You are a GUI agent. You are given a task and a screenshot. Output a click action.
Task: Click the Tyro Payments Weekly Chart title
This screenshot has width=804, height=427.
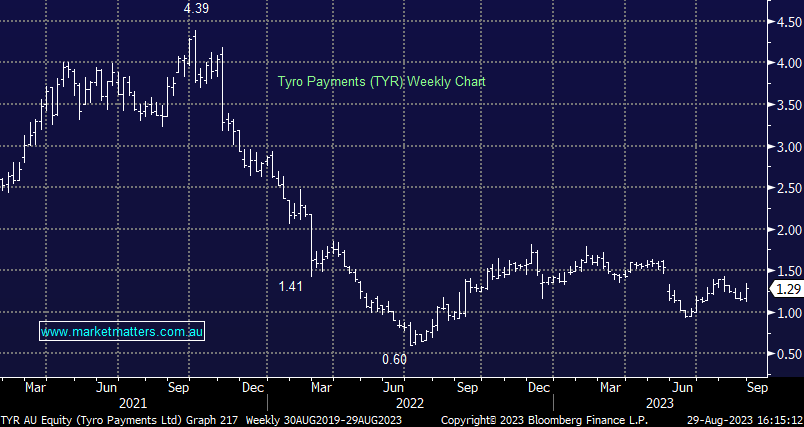[380, 82]
